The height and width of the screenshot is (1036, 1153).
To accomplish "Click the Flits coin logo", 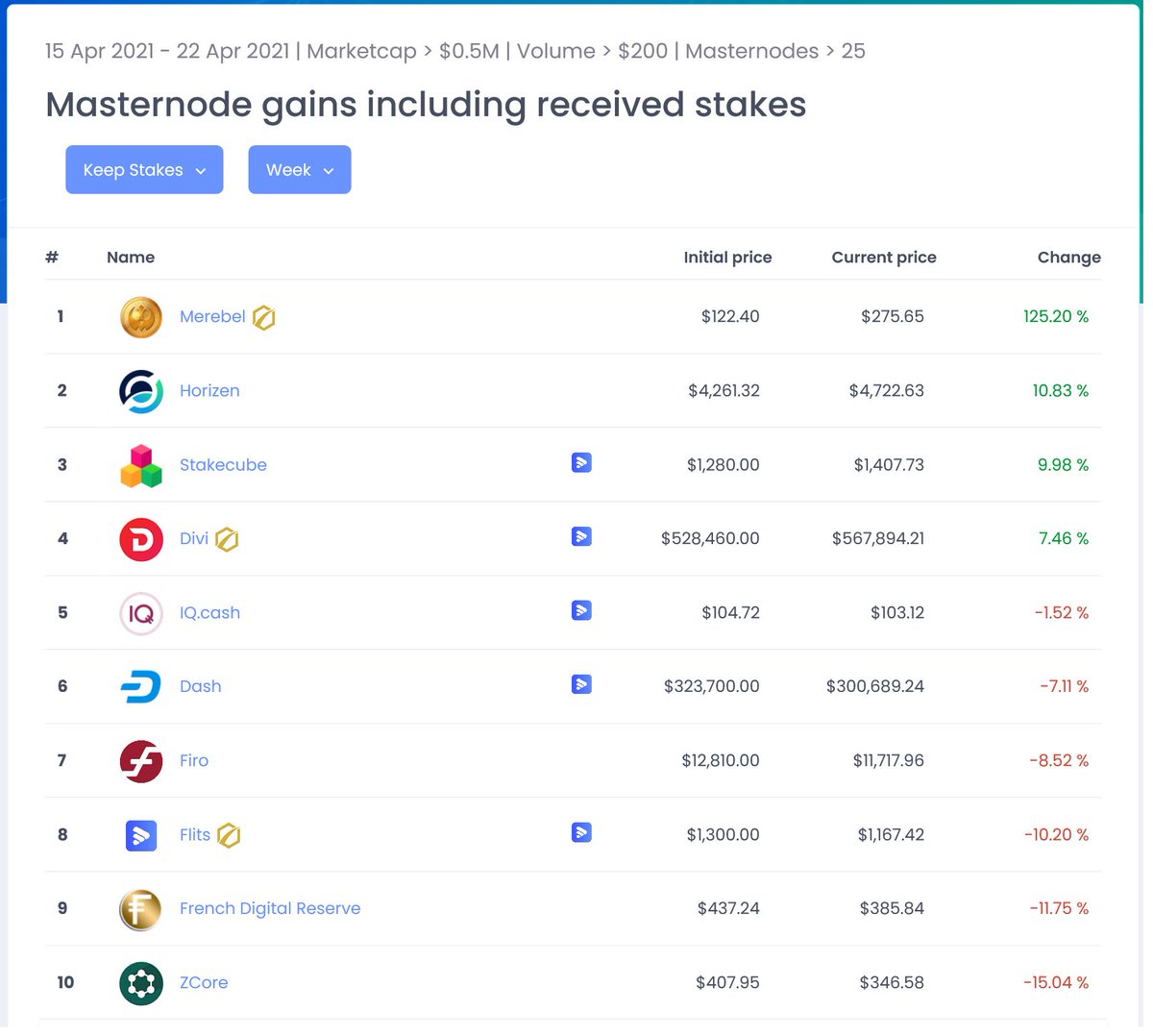I will [141, 835].
